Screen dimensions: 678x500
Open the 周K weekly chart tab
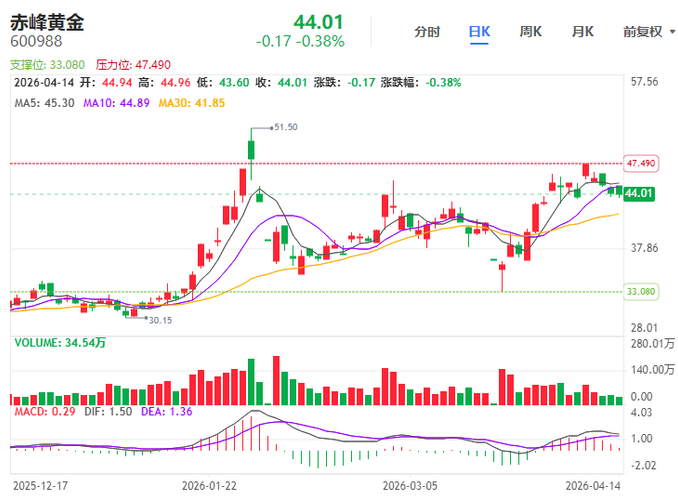pyautogui.click(x=531, y=32)
